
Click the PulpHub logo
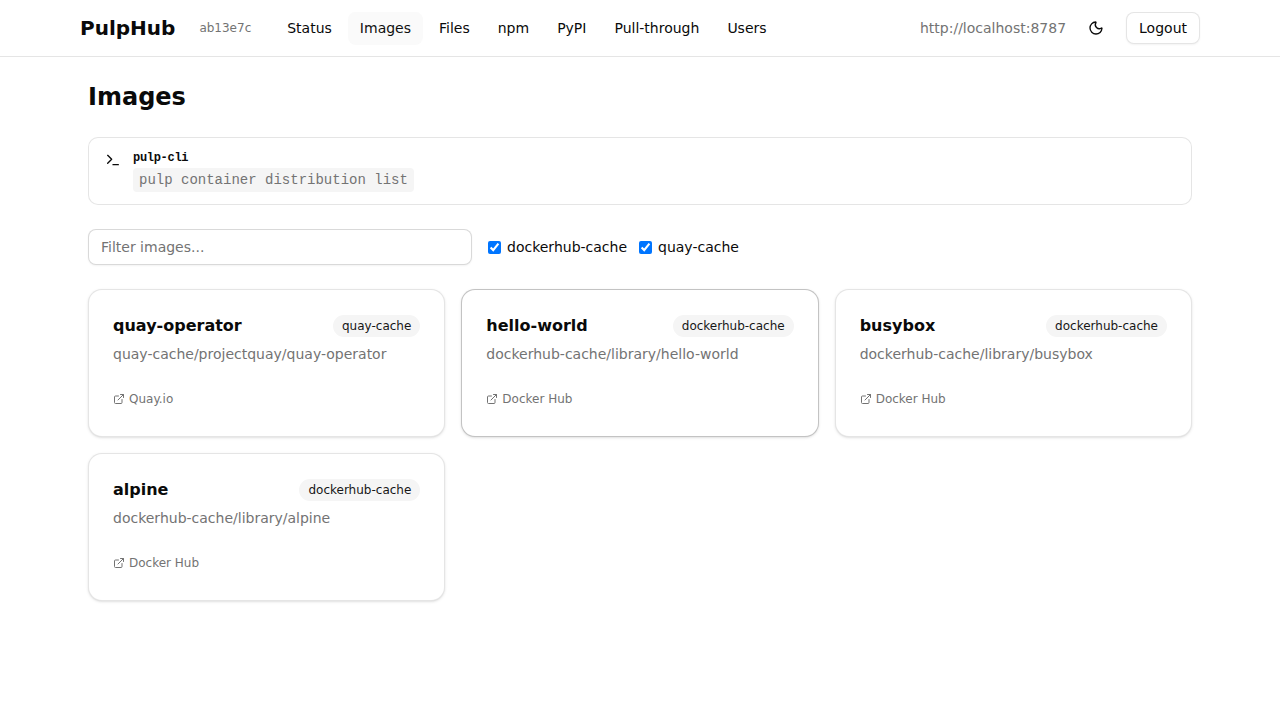127,28
